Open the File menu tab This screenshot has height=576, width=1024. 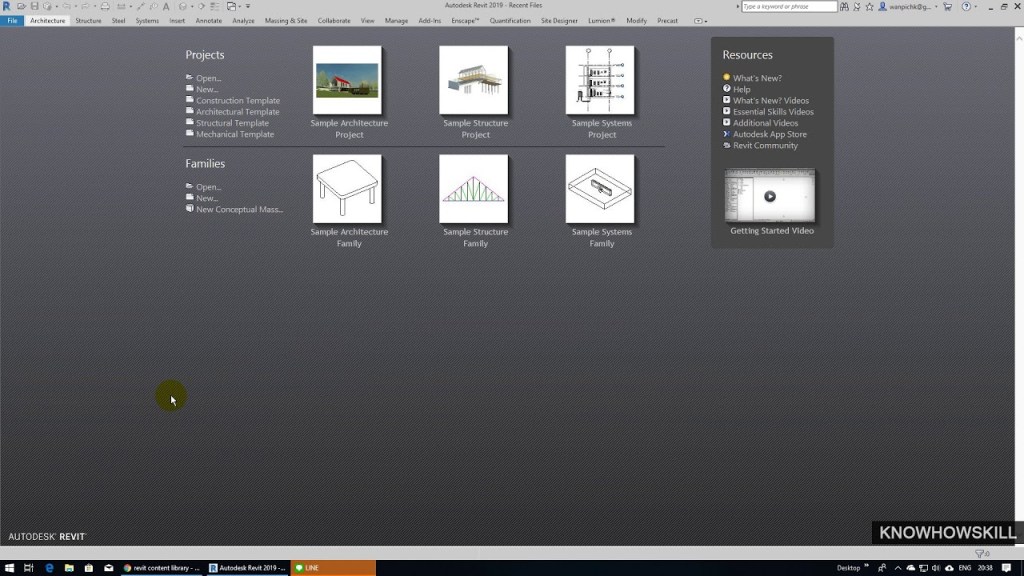(x=12, y=20)
